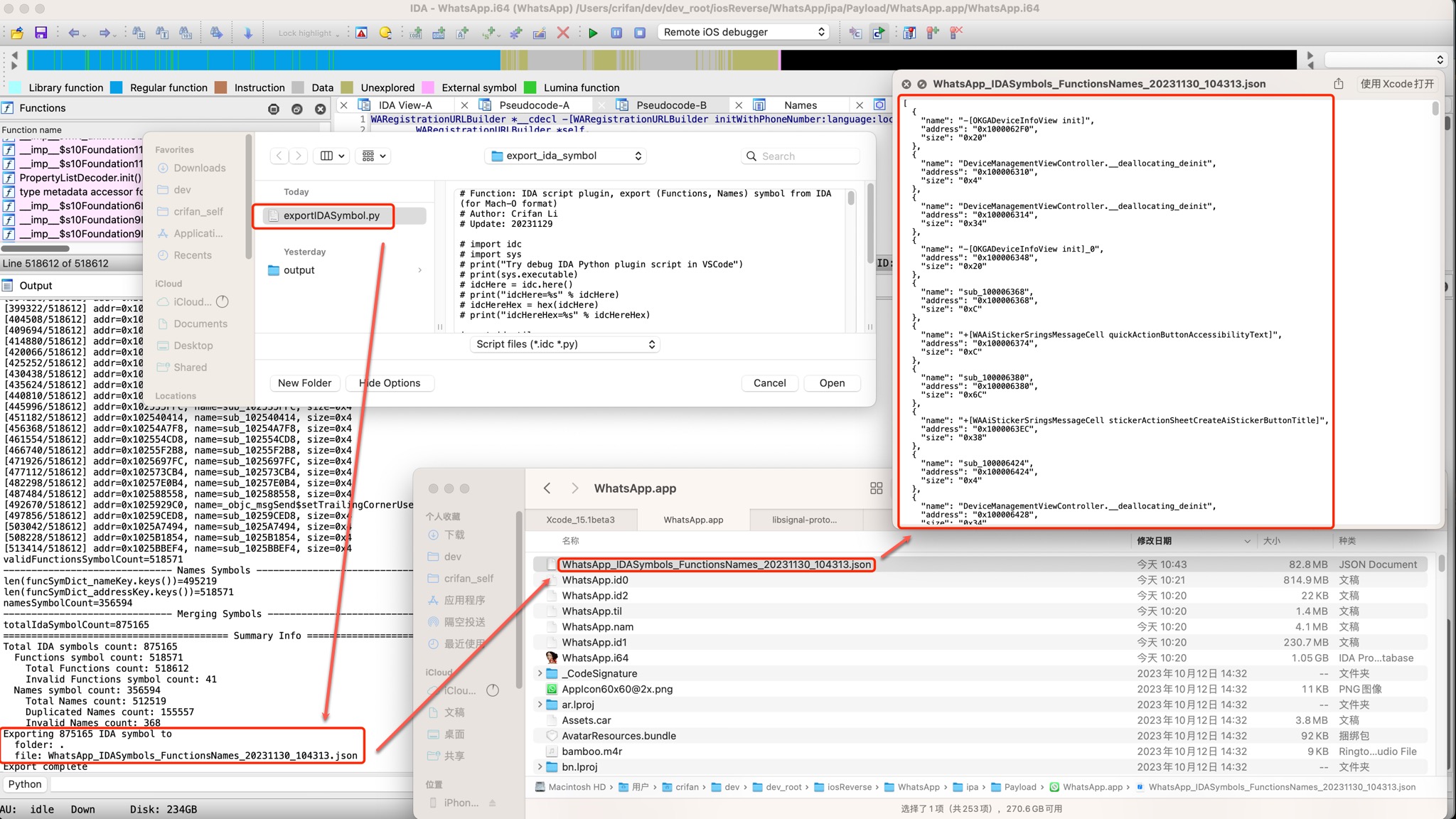
Task: Switch to the Pseudocode-B tab
Action: (670, 105)
